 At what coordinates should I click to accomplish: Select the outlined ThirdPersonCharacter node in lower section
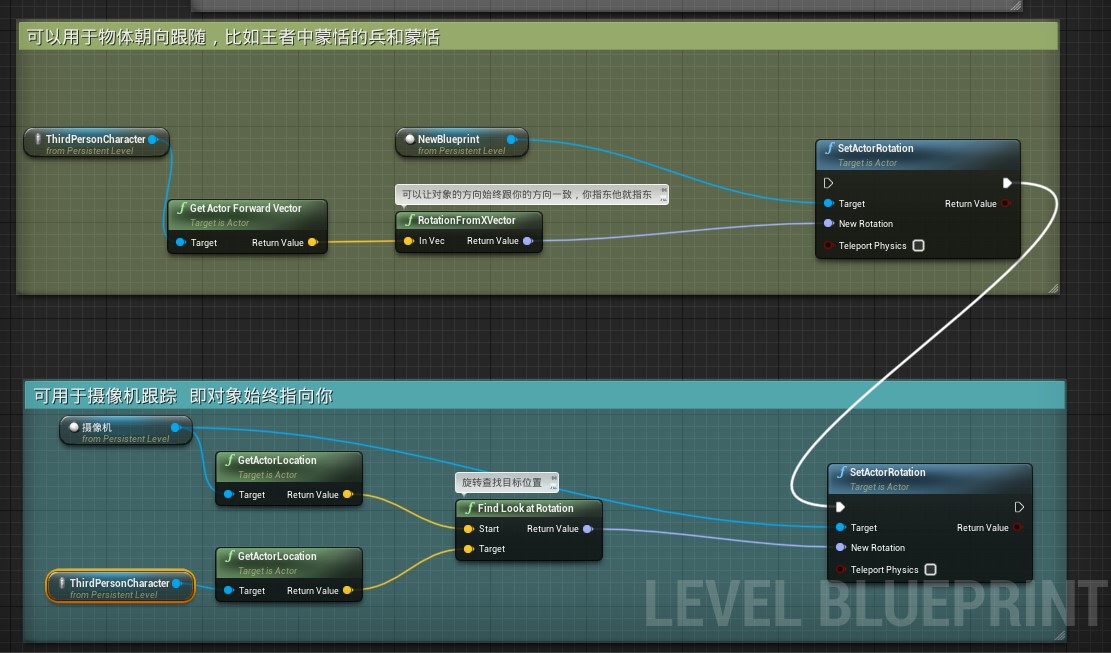pyautogui.click(x=119, y=583)
